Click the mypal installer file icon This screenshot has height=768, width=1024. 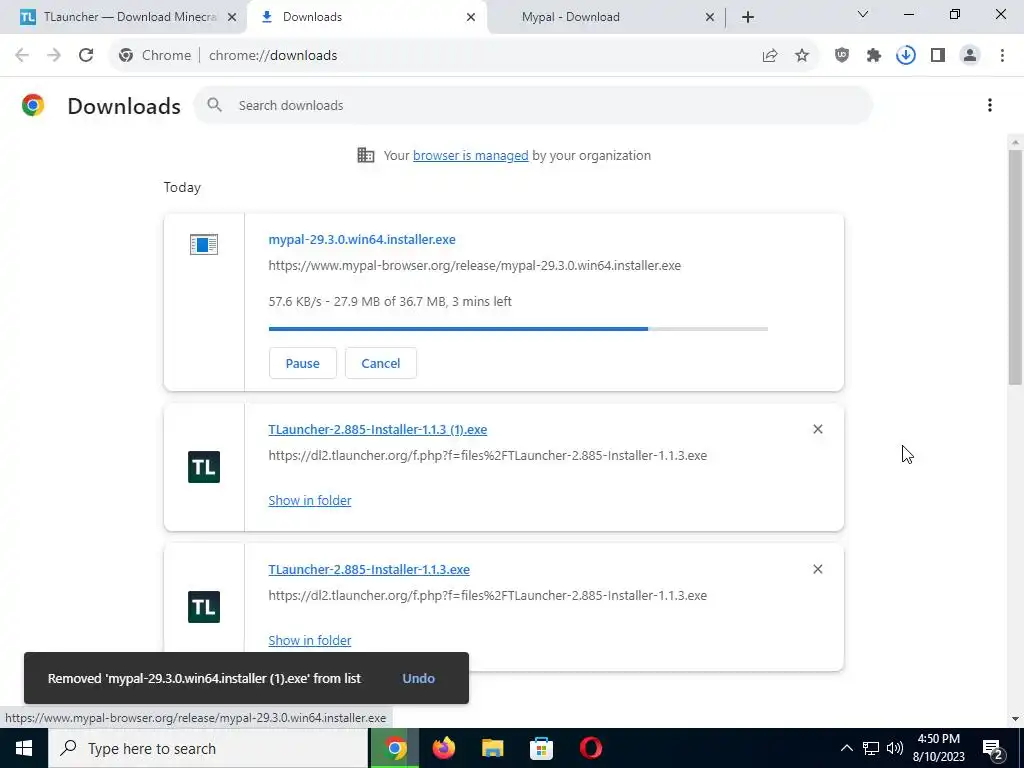pos(204,244)
